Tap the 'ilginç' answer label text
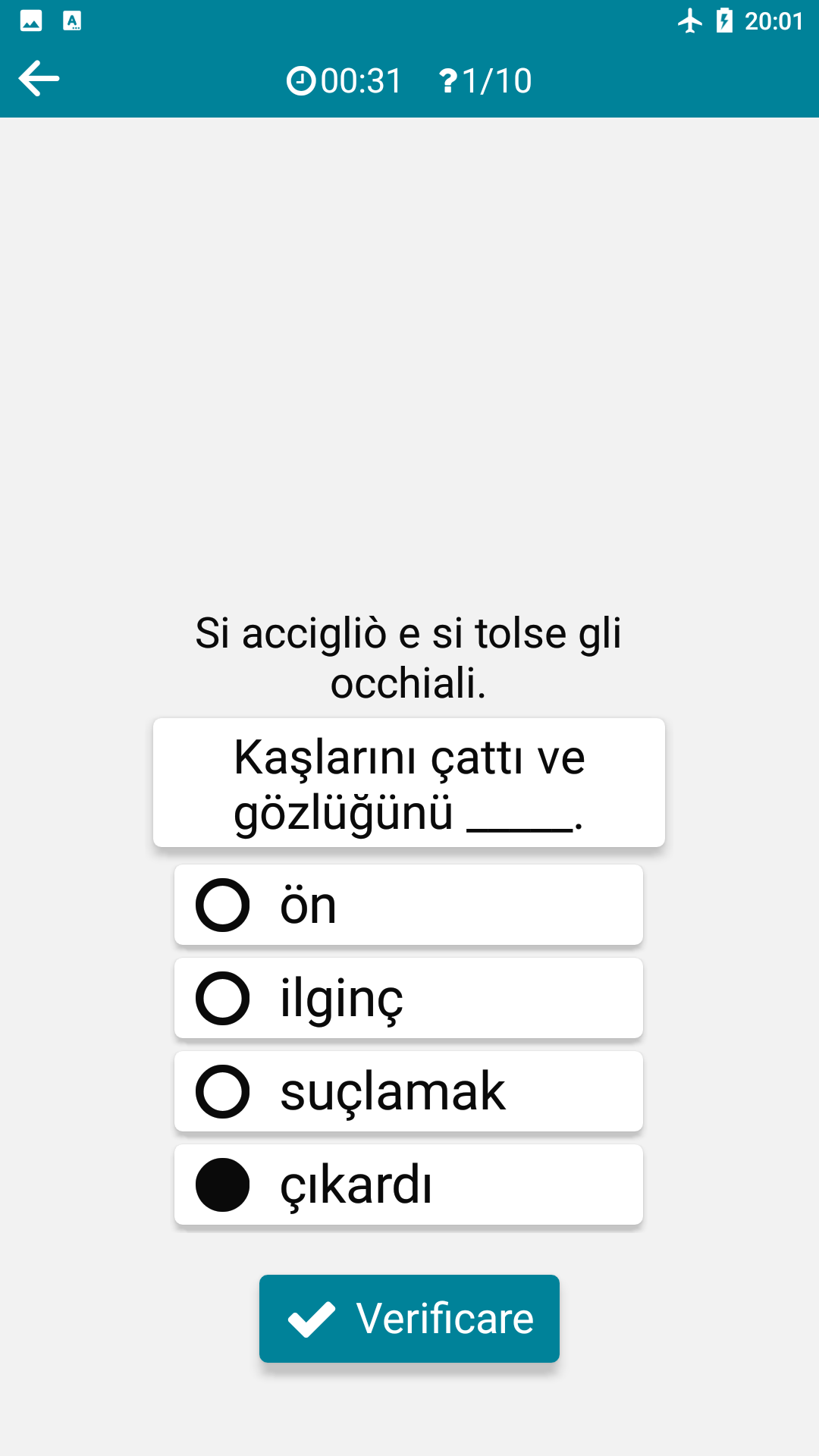Screen dimensions: 819x1456 click(x=341, y=998)
